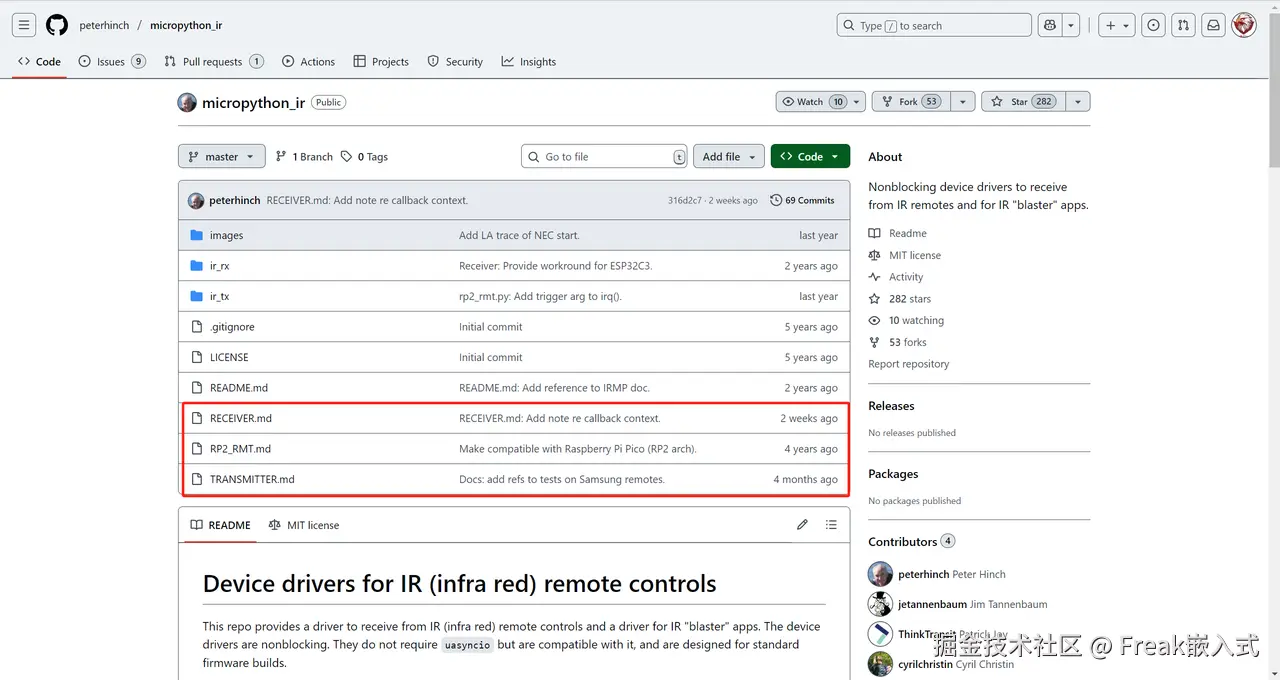Expand the Star lists dropdown arrow
This screenshot has height=680, width=1280.
(1078, 102)
